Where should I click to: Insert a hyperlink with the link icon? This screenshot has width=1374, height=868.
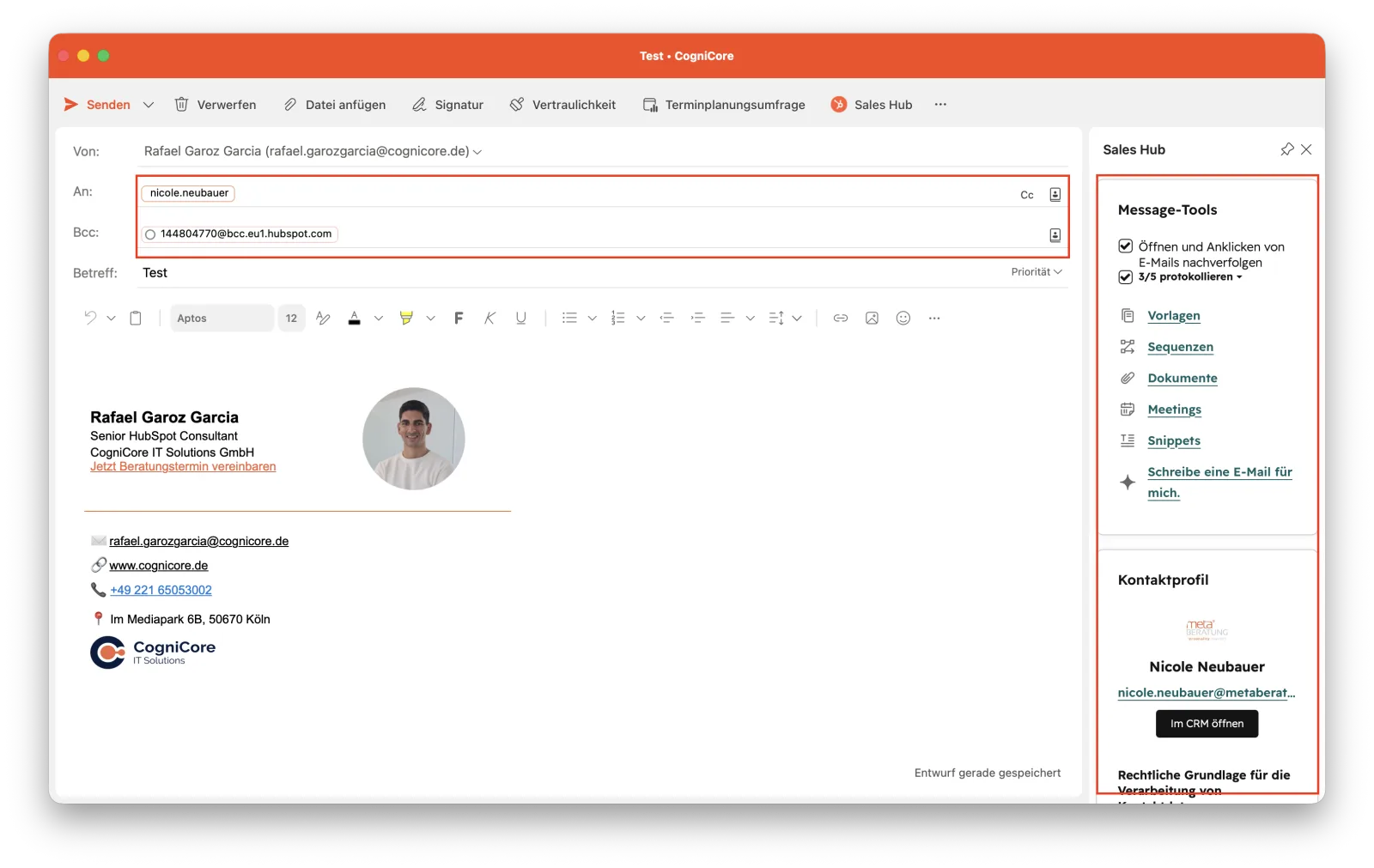tap(841, 319)
